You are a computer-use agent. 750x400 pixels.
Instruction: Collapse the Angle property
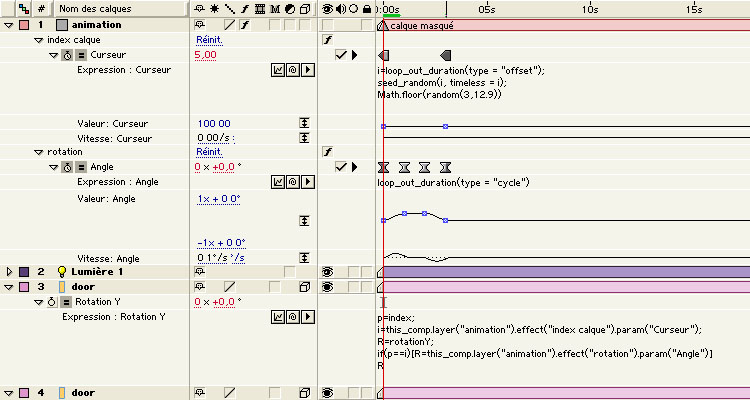[54, 167]
